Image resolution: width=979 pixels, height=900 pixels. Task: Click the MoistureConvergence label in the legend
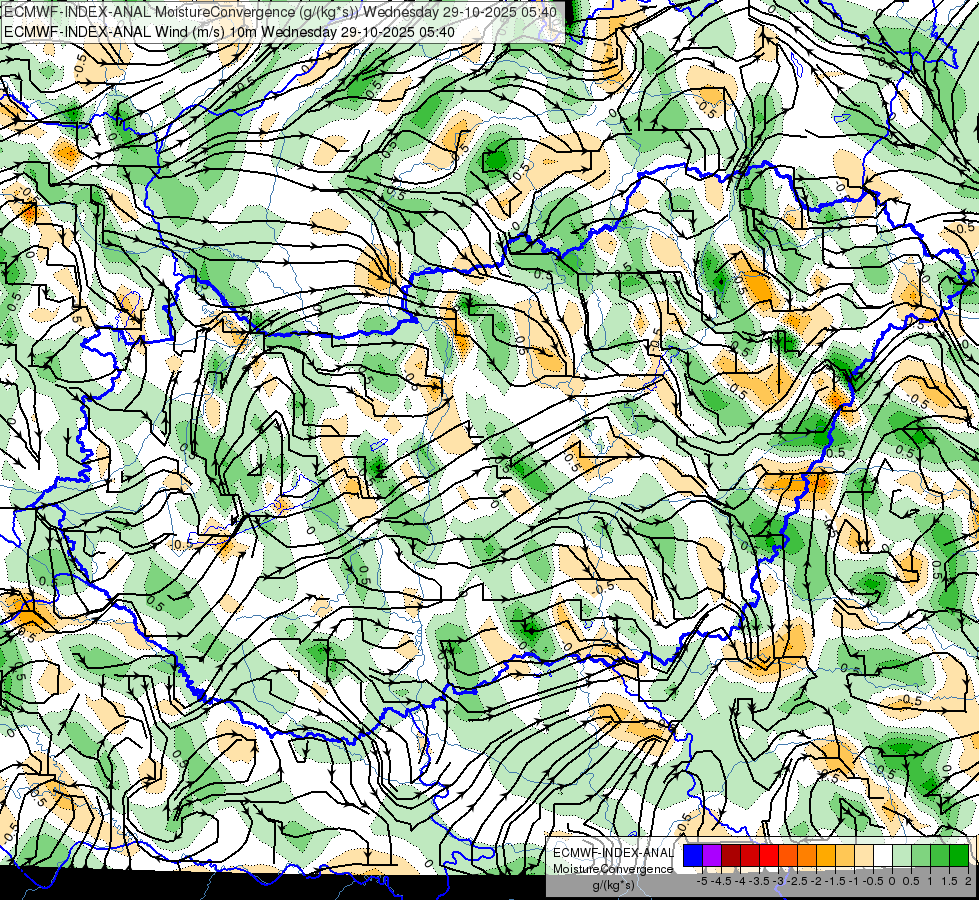tap(613, 869)
